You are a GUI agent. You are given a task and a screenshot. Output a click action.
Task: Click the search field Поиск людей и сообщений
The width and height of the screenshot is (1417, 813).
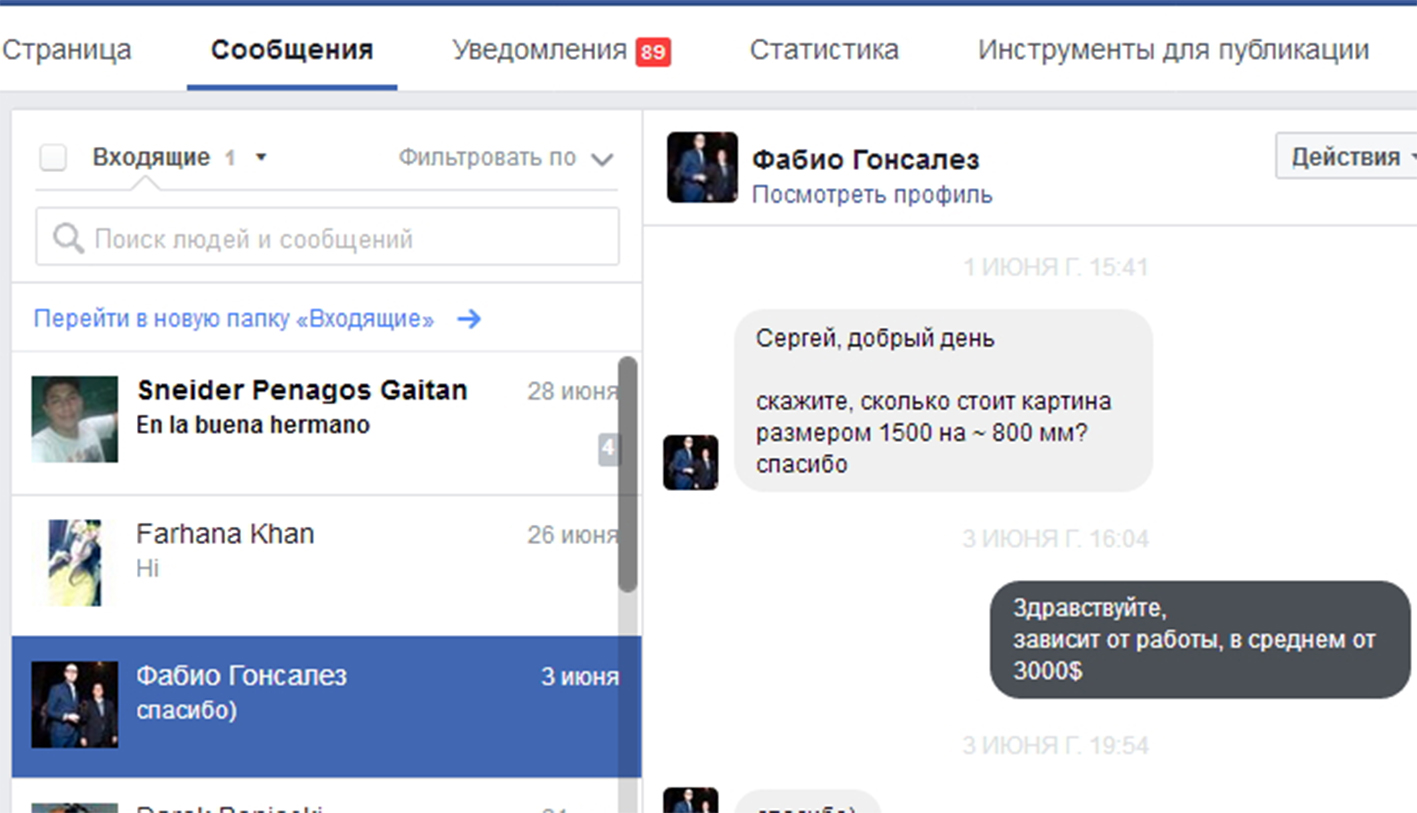point(327,237)
